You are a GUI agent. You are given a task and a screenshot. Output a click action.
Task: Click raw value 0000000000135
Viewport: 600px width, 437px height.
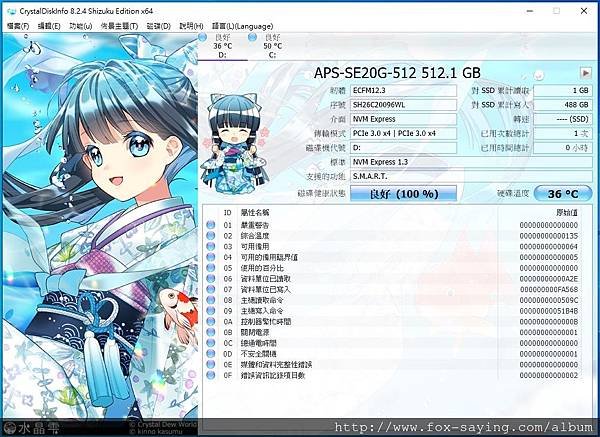pyautogui.click(x=548, y=236)
